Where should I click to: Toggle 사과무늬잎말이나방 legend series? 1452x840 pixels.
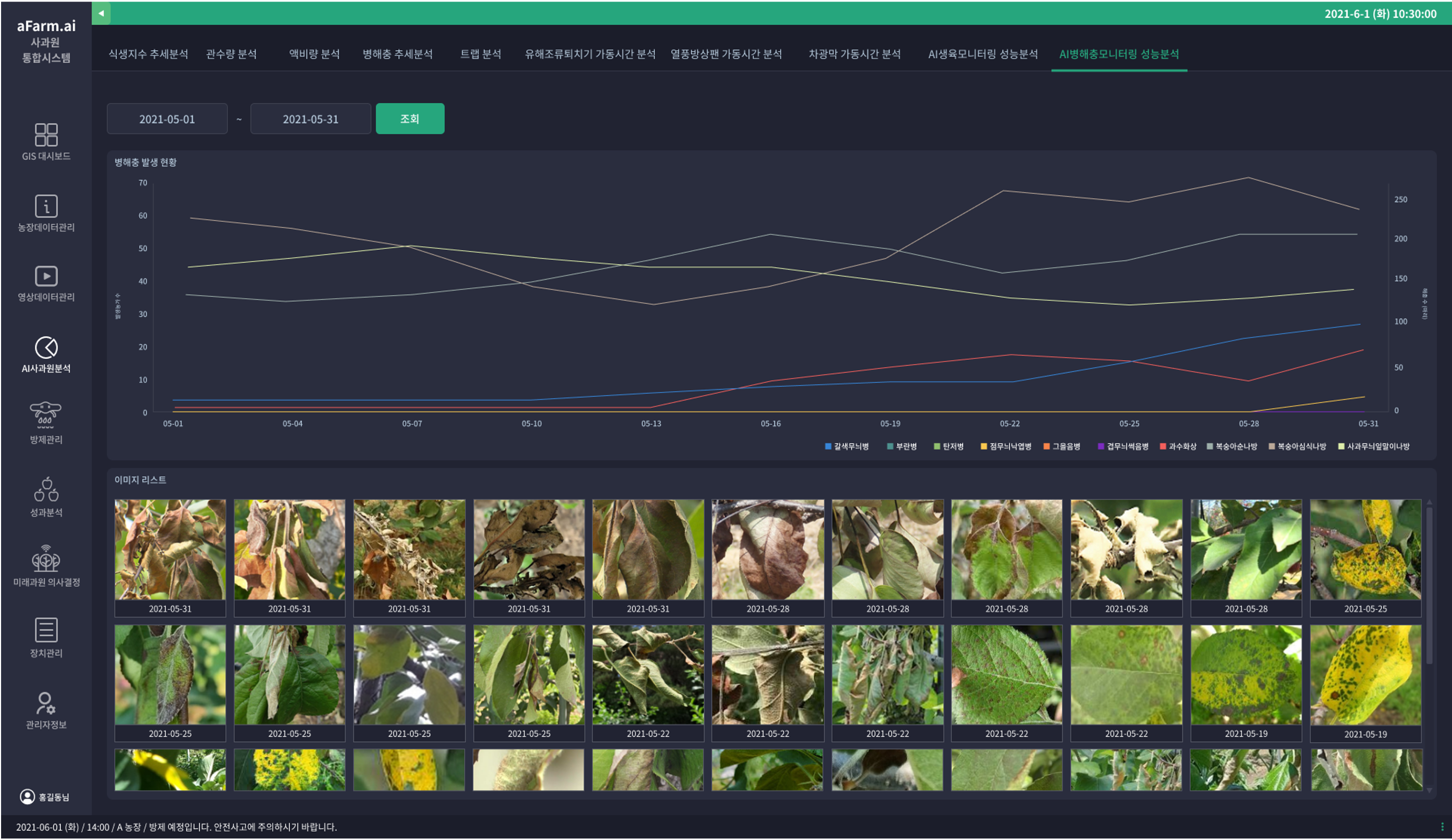tap(1373, 446)
